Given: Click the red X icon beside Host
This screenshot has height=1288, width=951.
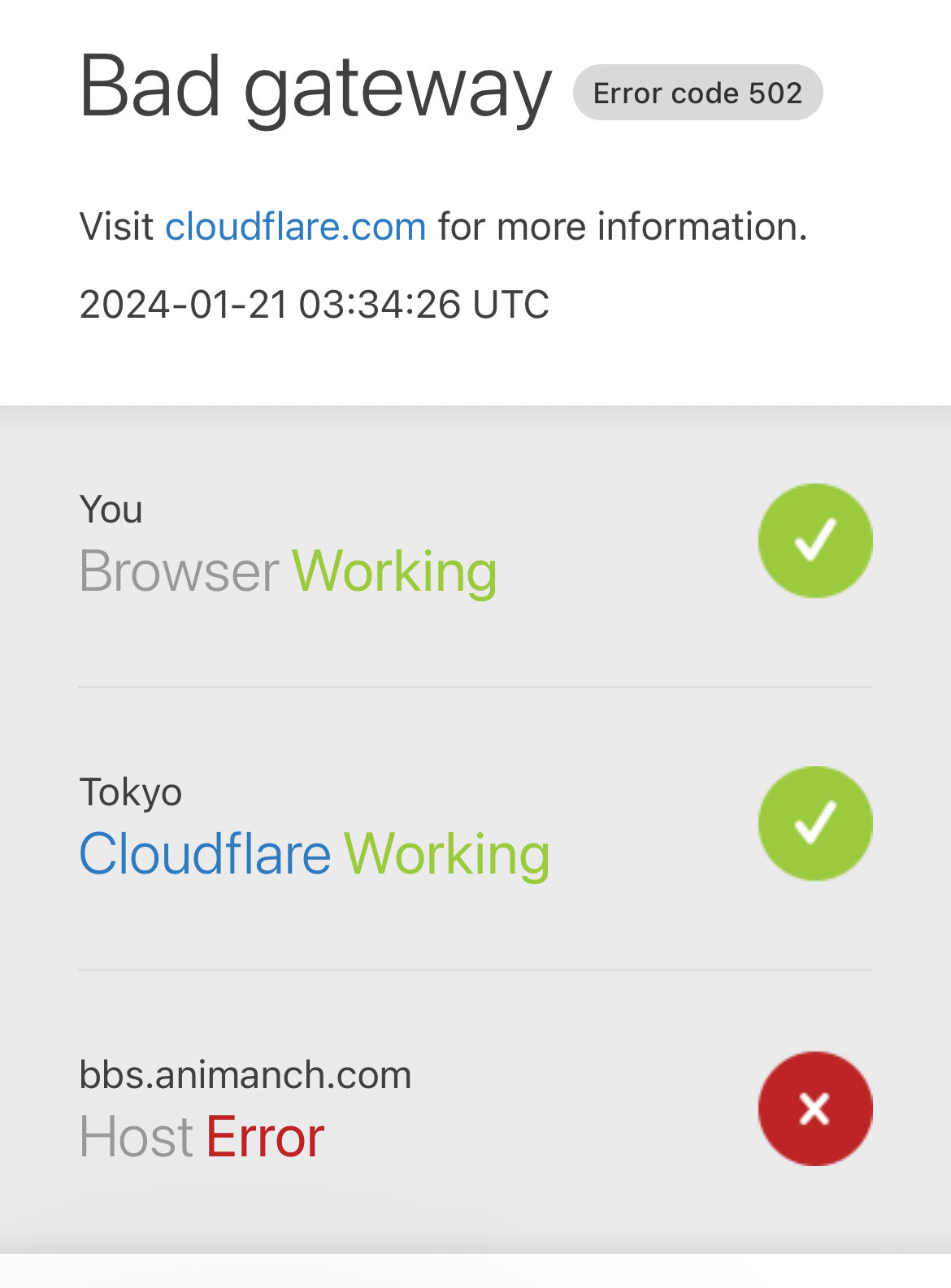Looking at the screenshot, I should [x=815, y=1108].
